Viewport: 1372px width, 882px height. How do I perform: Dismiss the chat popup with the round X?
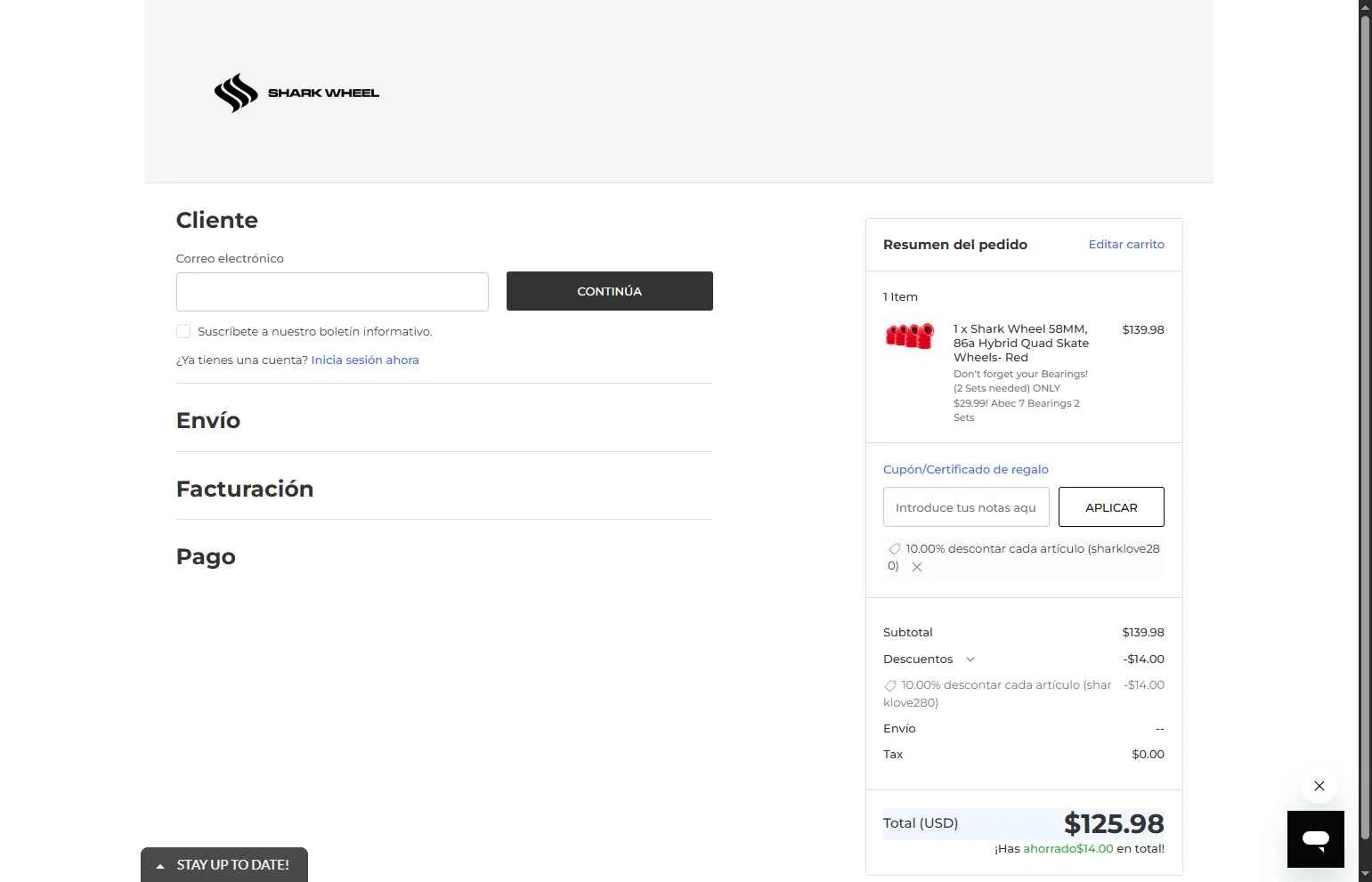[1319, 786]
